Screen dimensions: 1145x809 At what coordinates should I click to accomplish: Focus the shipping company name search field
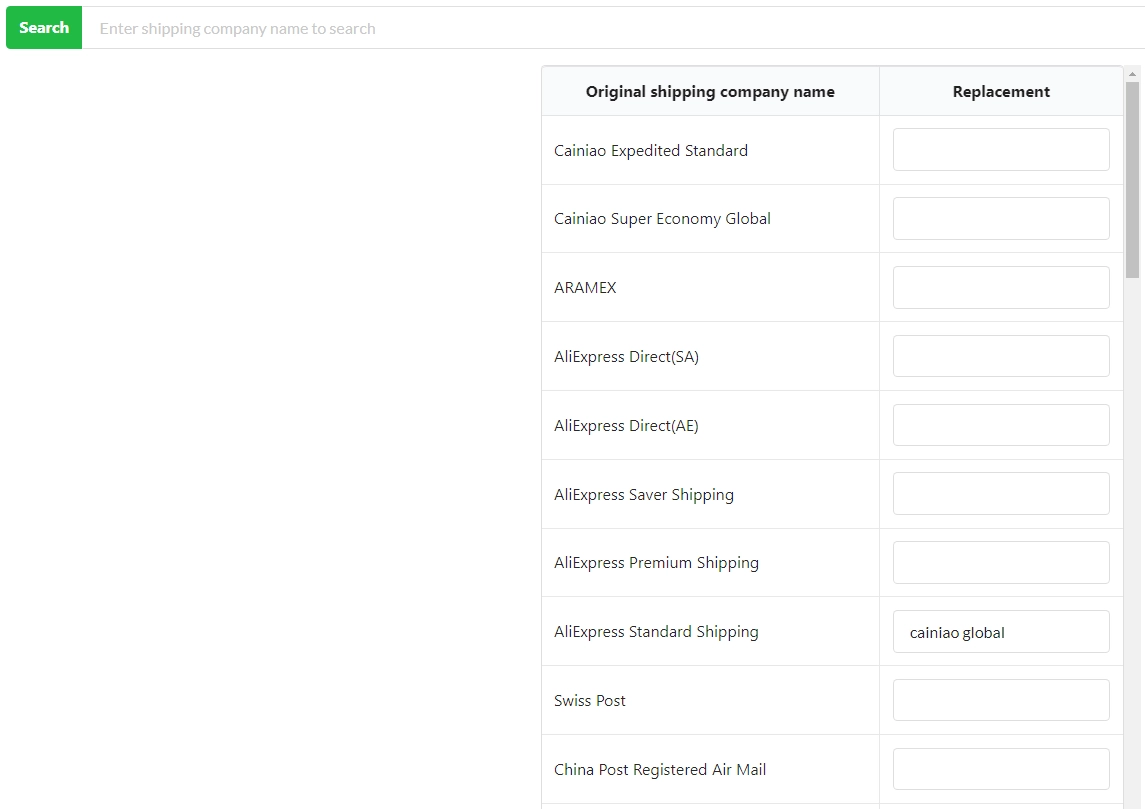tap(613, 28)
